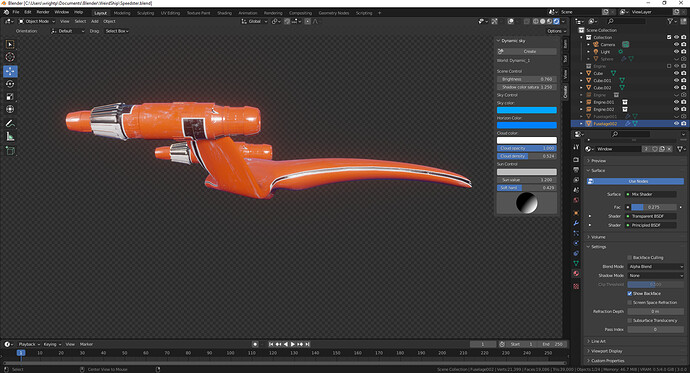This screenshot has height=373, width=690.
Task: Switch to the Geometry Nodes workspace tab
Action: point(334,13)
